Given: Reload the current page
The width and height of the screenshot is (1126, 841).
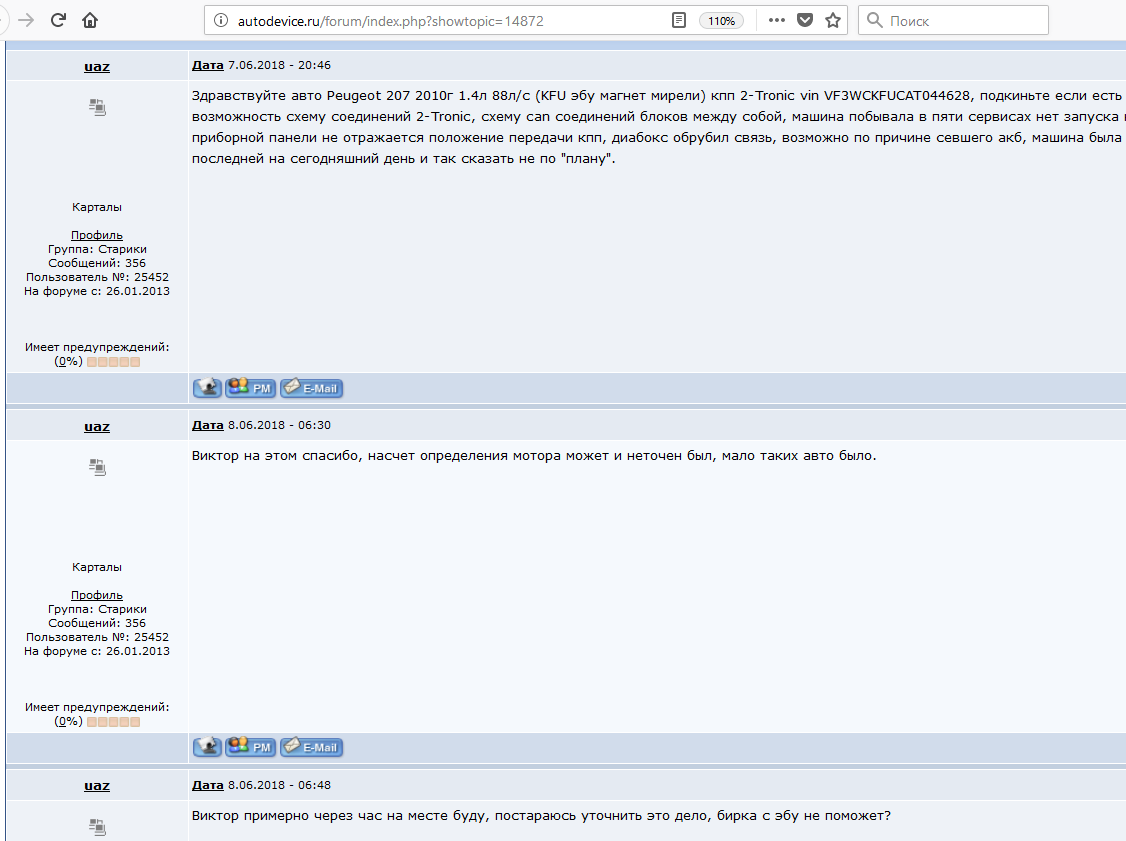Looking at the screenshot, I should 58,20.
